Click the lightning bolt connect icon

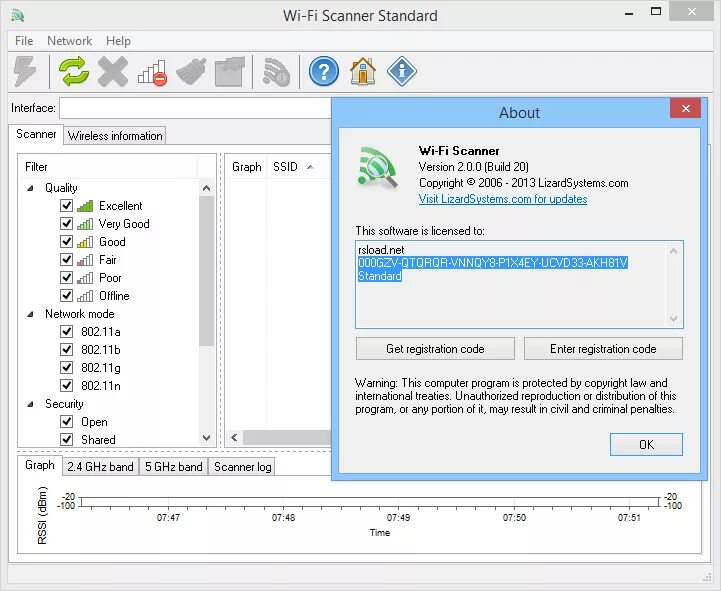(x=25, y=71)
